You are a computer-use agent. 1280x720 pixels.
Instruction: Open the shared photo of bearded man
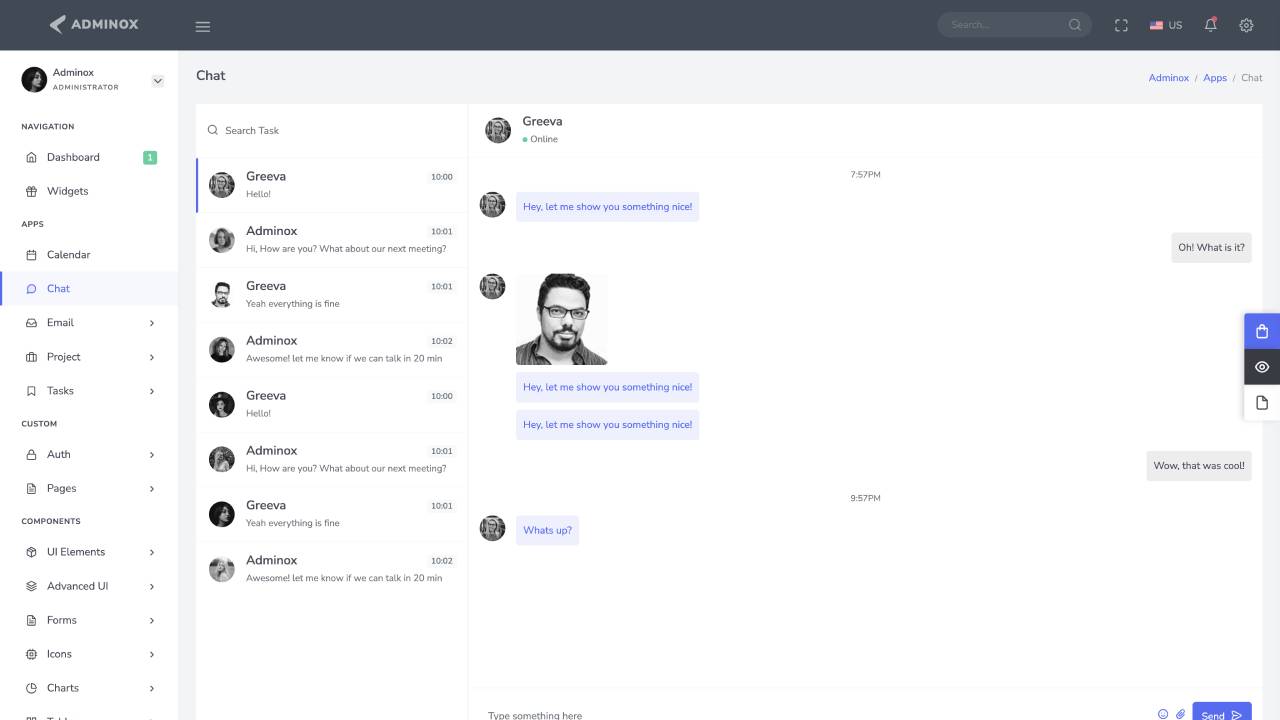[561, 319]
